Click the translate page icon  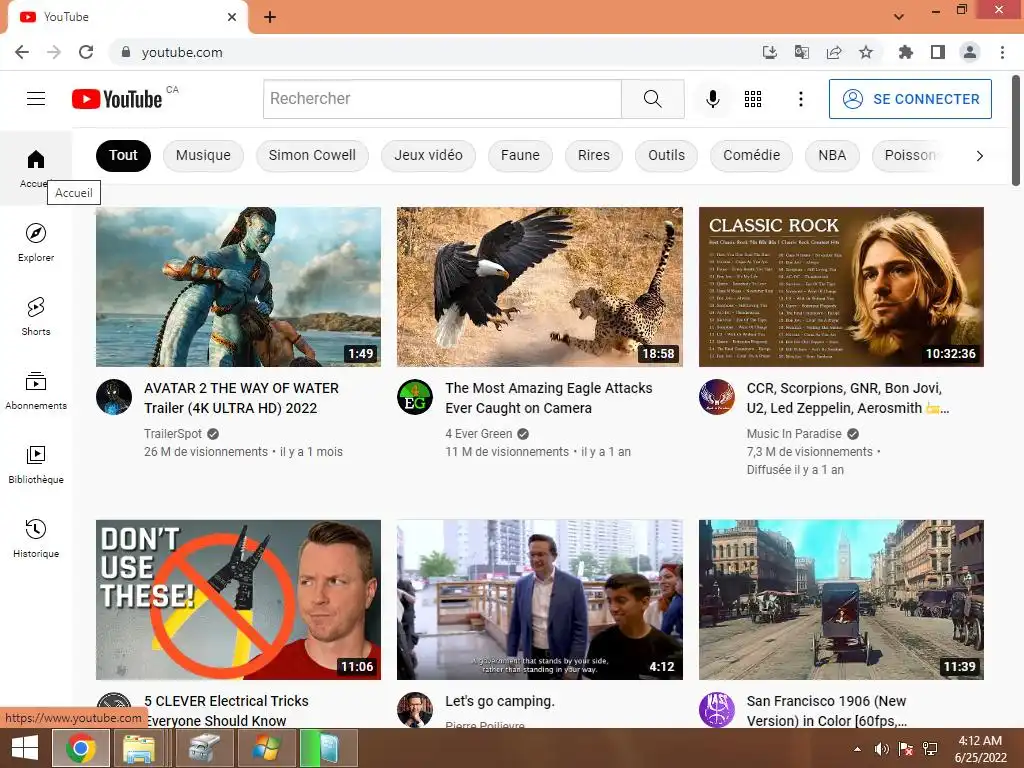(801, 52)
